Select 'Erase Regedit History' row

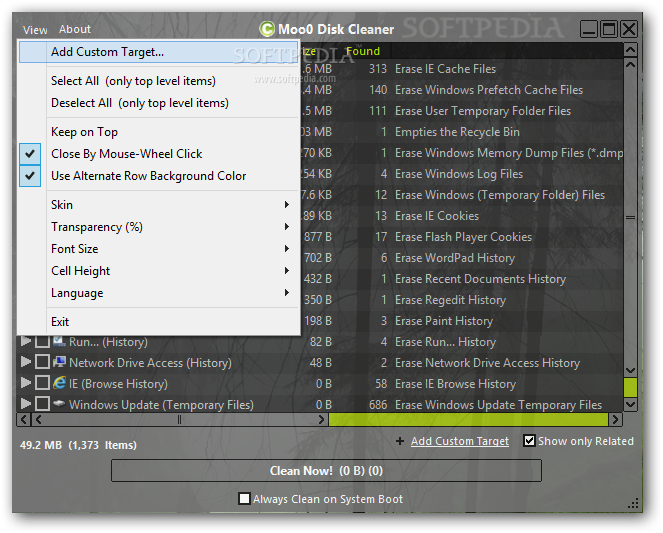[450, 300]
